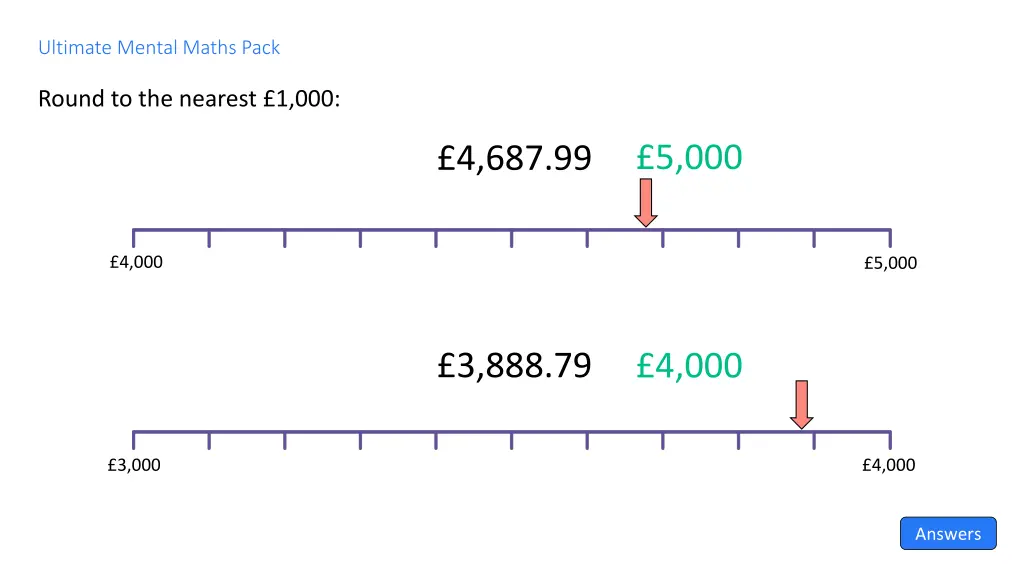Select the 'Round to the nearest £1,000:' instruction text
Image resolution: width=1024 pixels, height=576 pixels.
coord(189,99)
